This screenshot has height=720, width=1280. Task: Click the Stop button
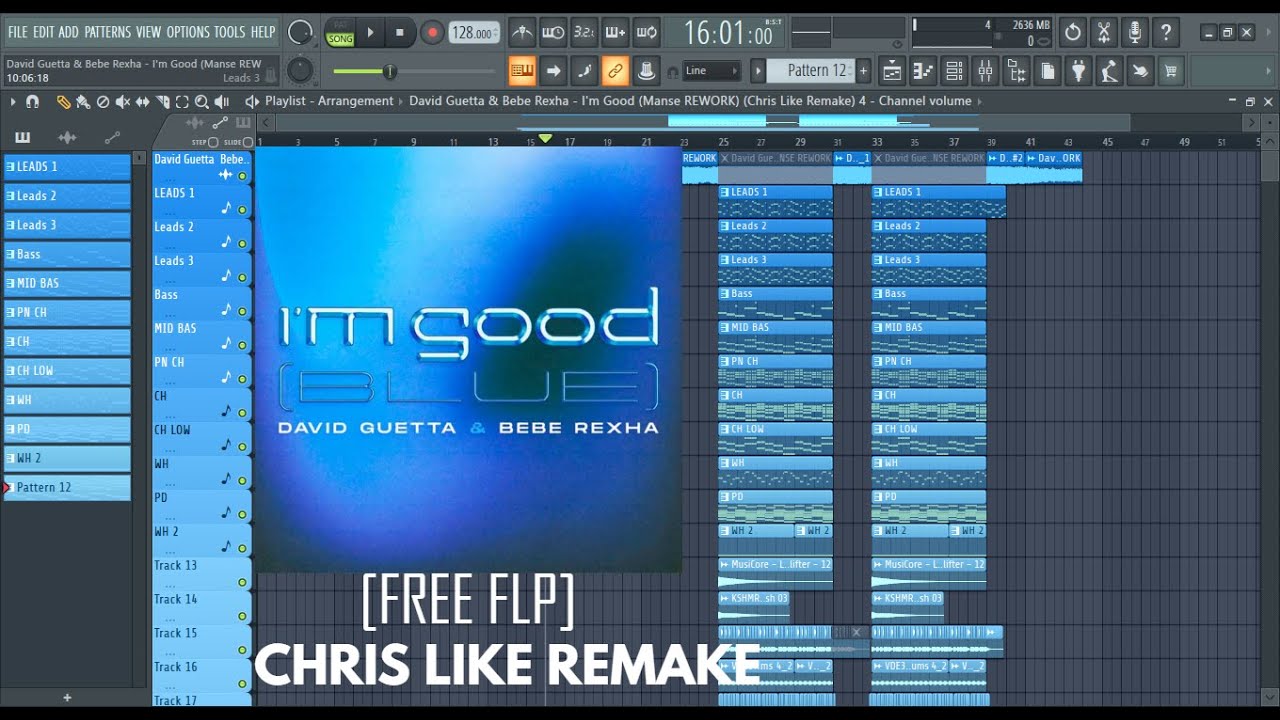coord(400,32)
